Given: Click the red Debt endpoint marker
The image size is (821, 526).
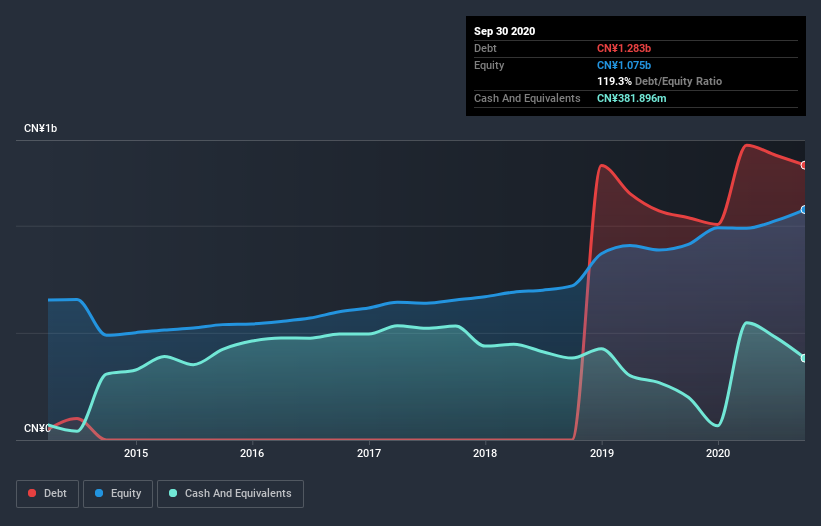Looking at the screenshot, I should pyautogui.click(x=804, y=165).
